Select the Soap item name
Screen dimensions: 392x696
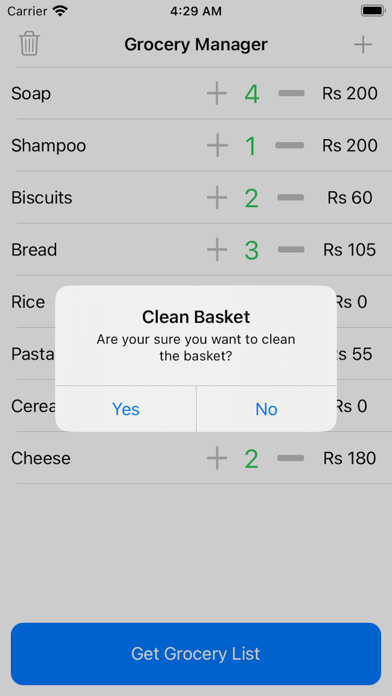[31, 94]
